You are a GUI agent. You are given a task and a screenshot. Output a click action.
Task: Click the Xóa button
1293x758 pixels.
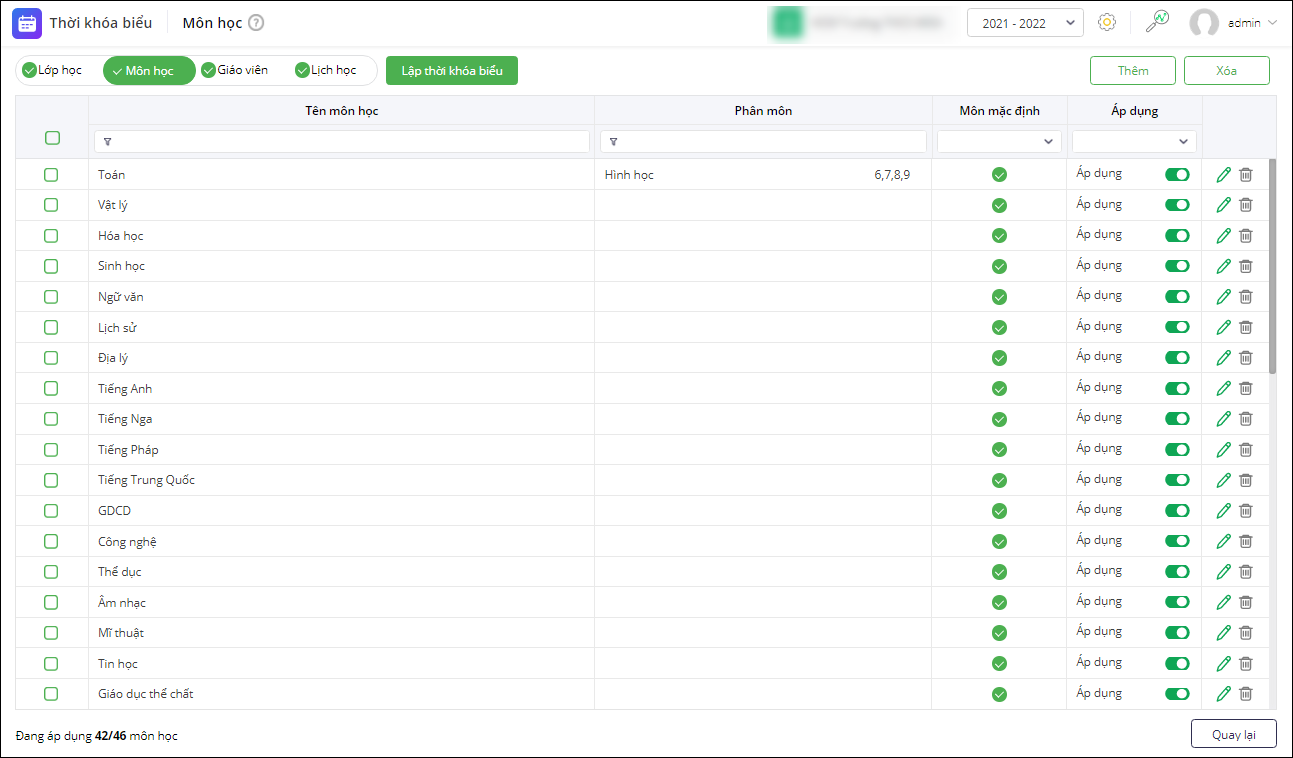(x=1227, y=71)
